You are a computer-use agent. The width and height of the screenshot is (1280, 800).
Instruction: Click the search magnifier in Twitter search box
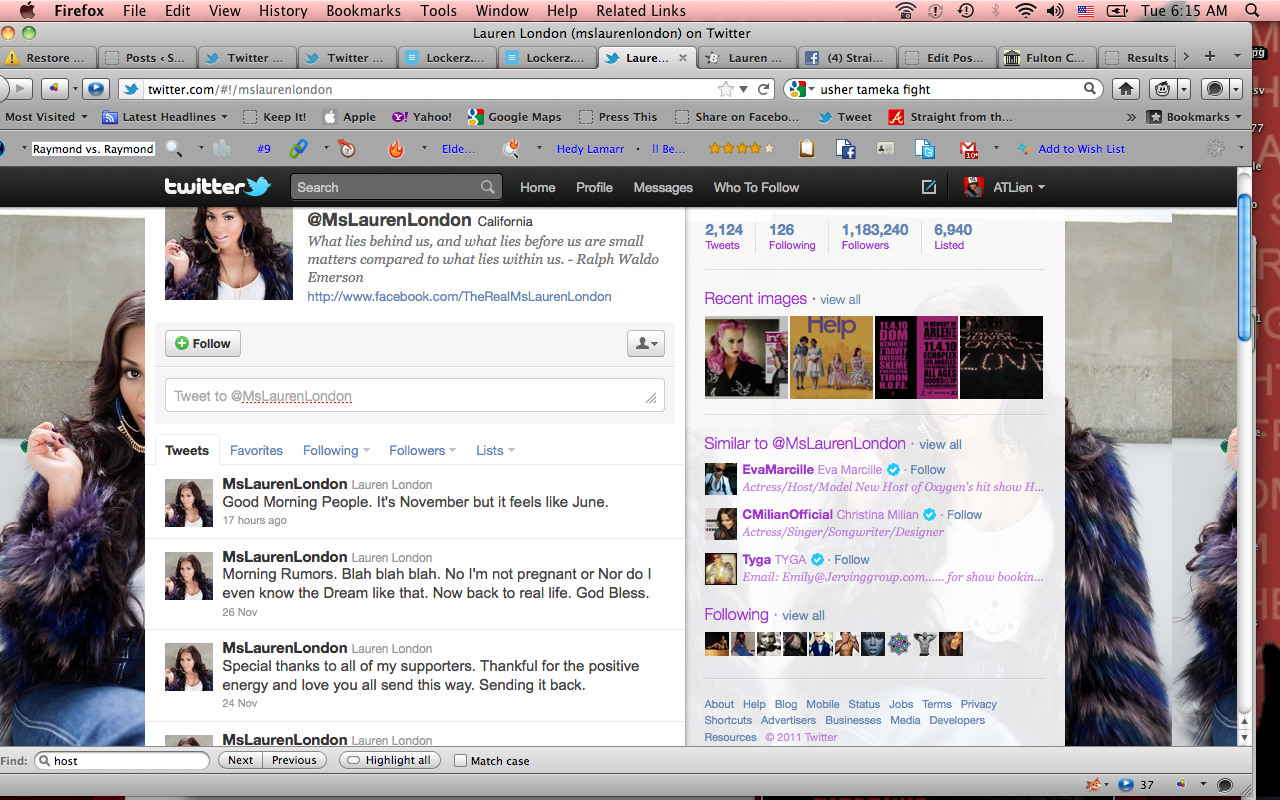click(487, 187)
